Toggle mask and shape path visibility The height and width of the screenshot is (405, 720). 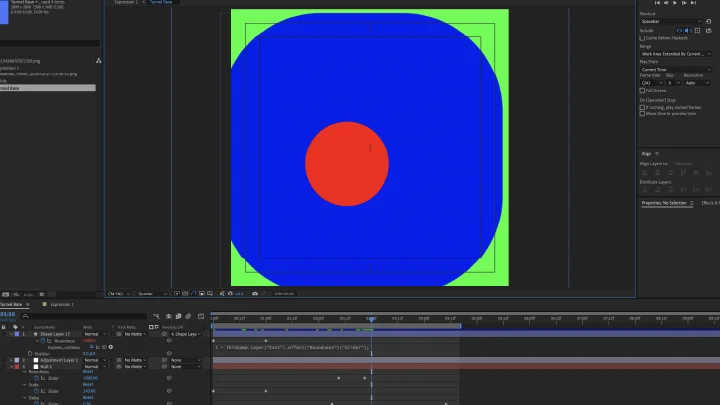pyautogui.click(x=193, y=294)
